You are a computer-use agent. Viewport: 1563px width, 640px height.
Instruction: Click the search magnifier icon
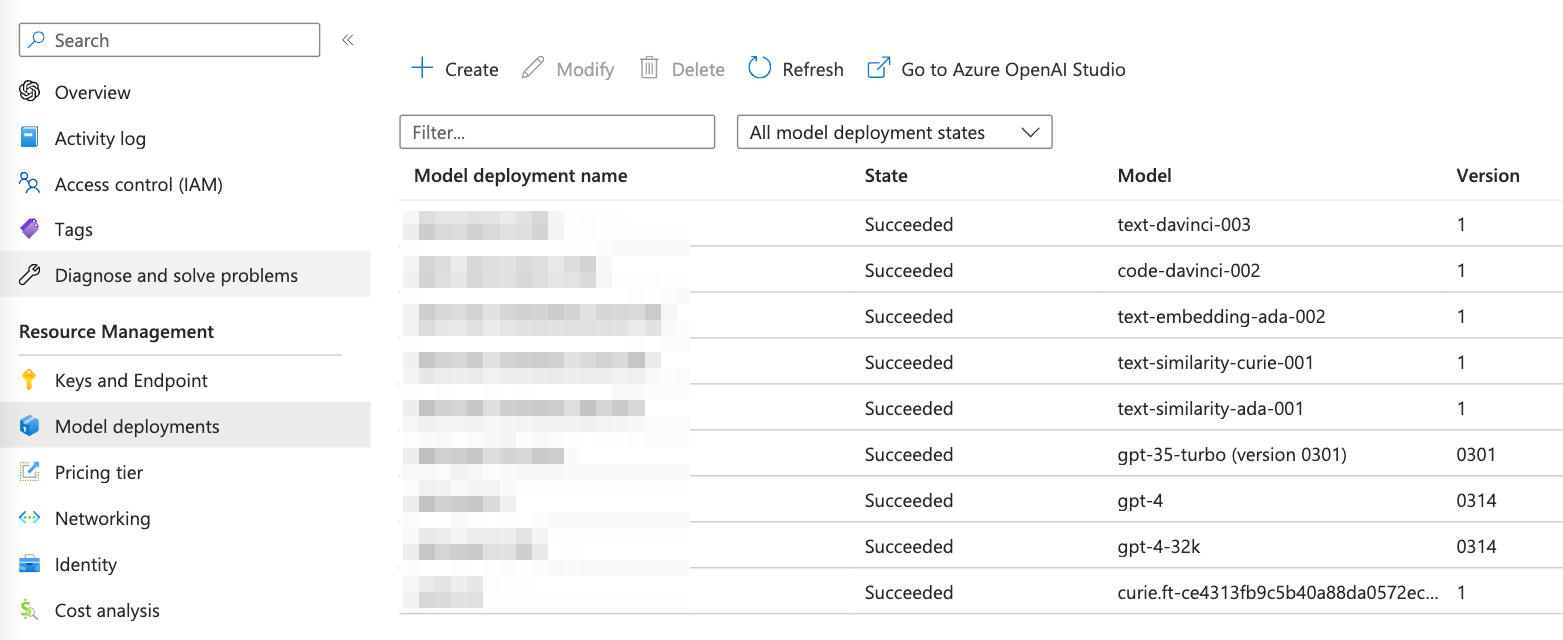coord(37,40)
